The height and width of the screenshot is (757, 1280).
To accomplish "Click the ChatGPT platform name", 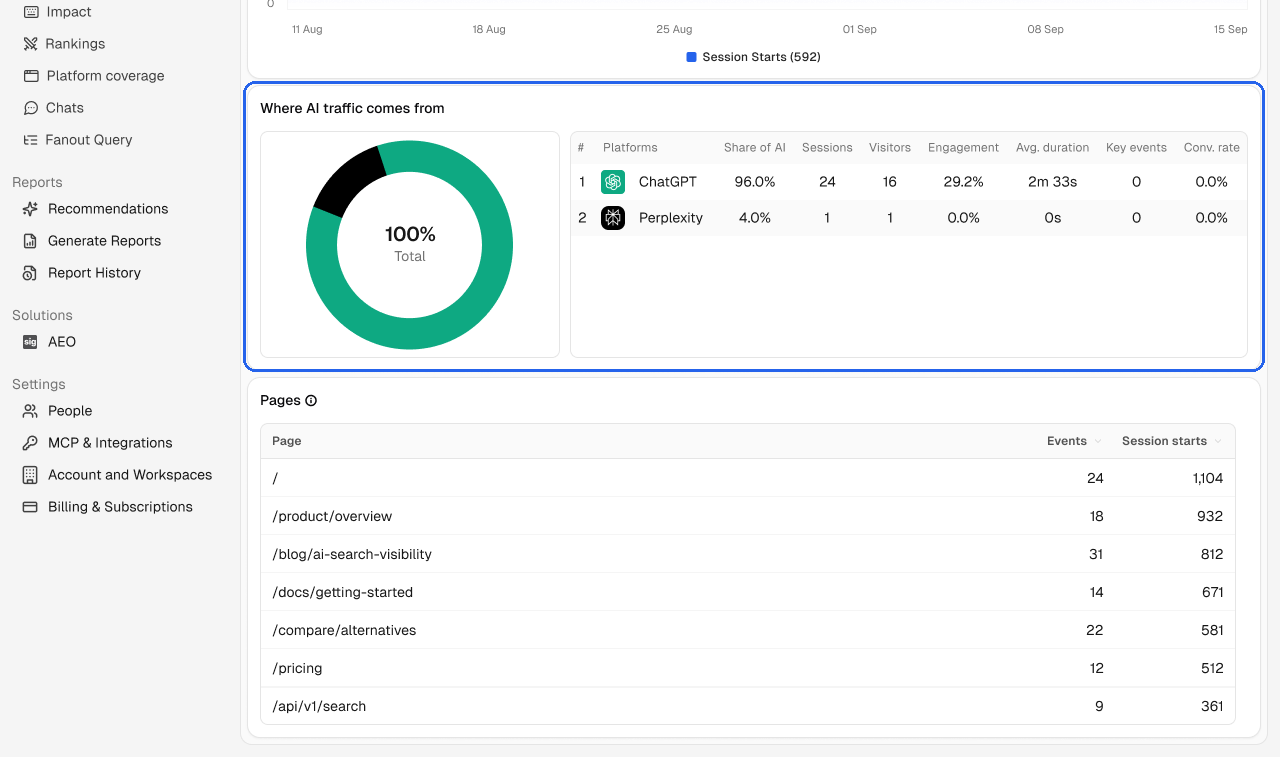I will (668, 182).
